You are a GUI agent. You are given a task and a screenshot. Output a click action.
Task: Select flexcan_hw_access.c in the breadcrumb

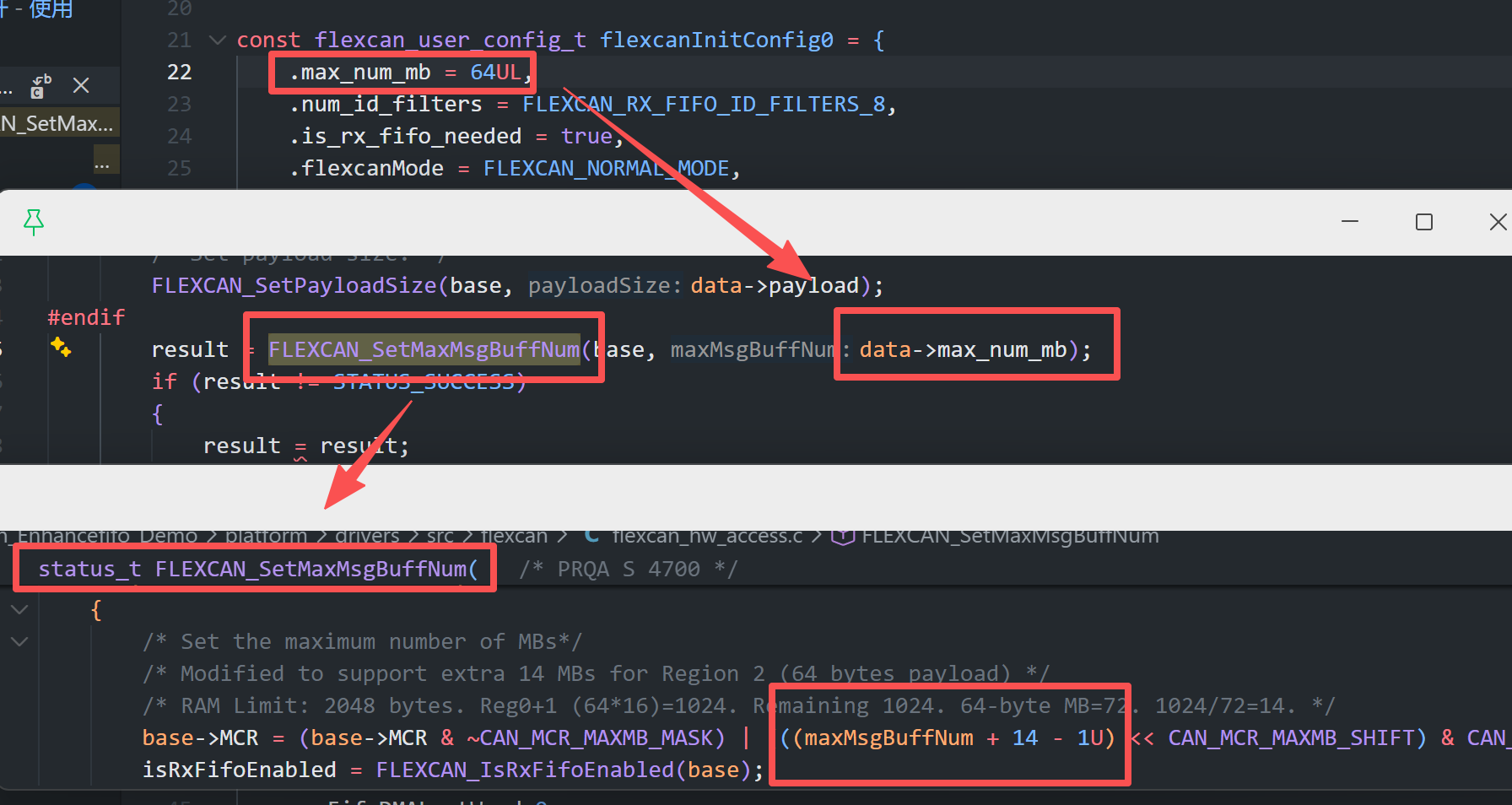pos(707,536)
